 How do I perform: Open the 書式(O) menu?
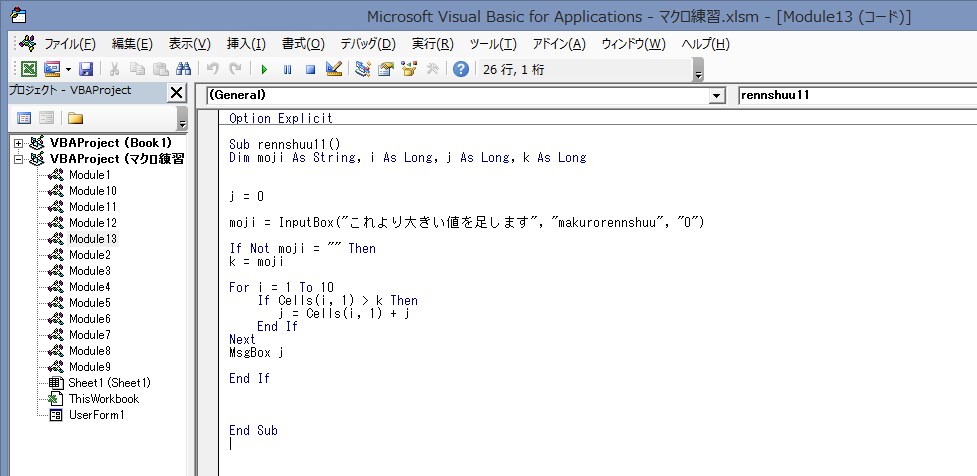pyautogui.click(x=303, y=44)
